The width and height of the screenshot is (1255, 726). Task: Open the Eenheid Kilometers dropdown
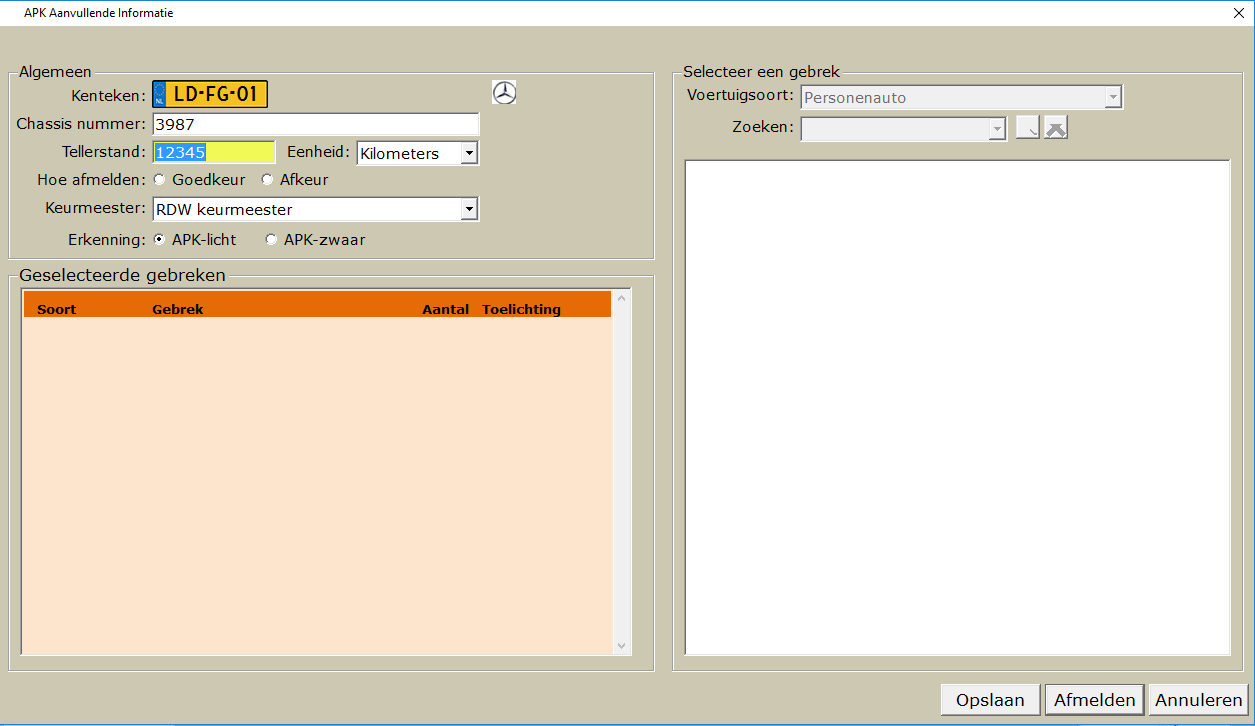tap(469, 154)
